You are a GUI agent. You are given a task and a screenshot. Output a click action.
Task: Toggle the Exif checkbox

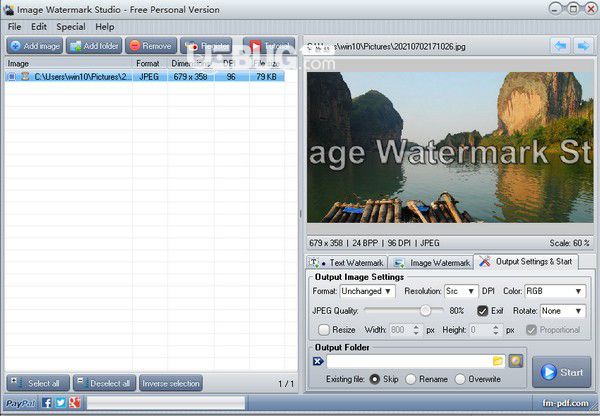tap(483, 311)
